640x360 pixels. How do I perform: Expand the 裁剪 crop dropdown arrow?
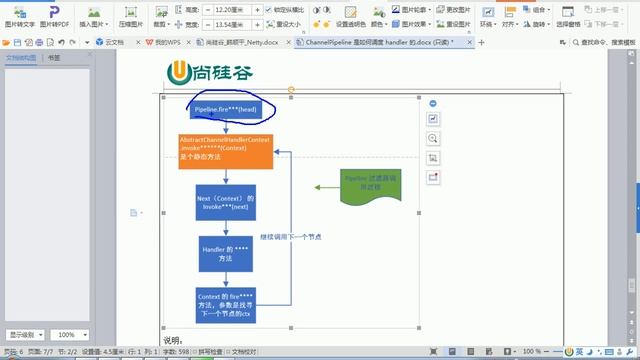(168, 24)
